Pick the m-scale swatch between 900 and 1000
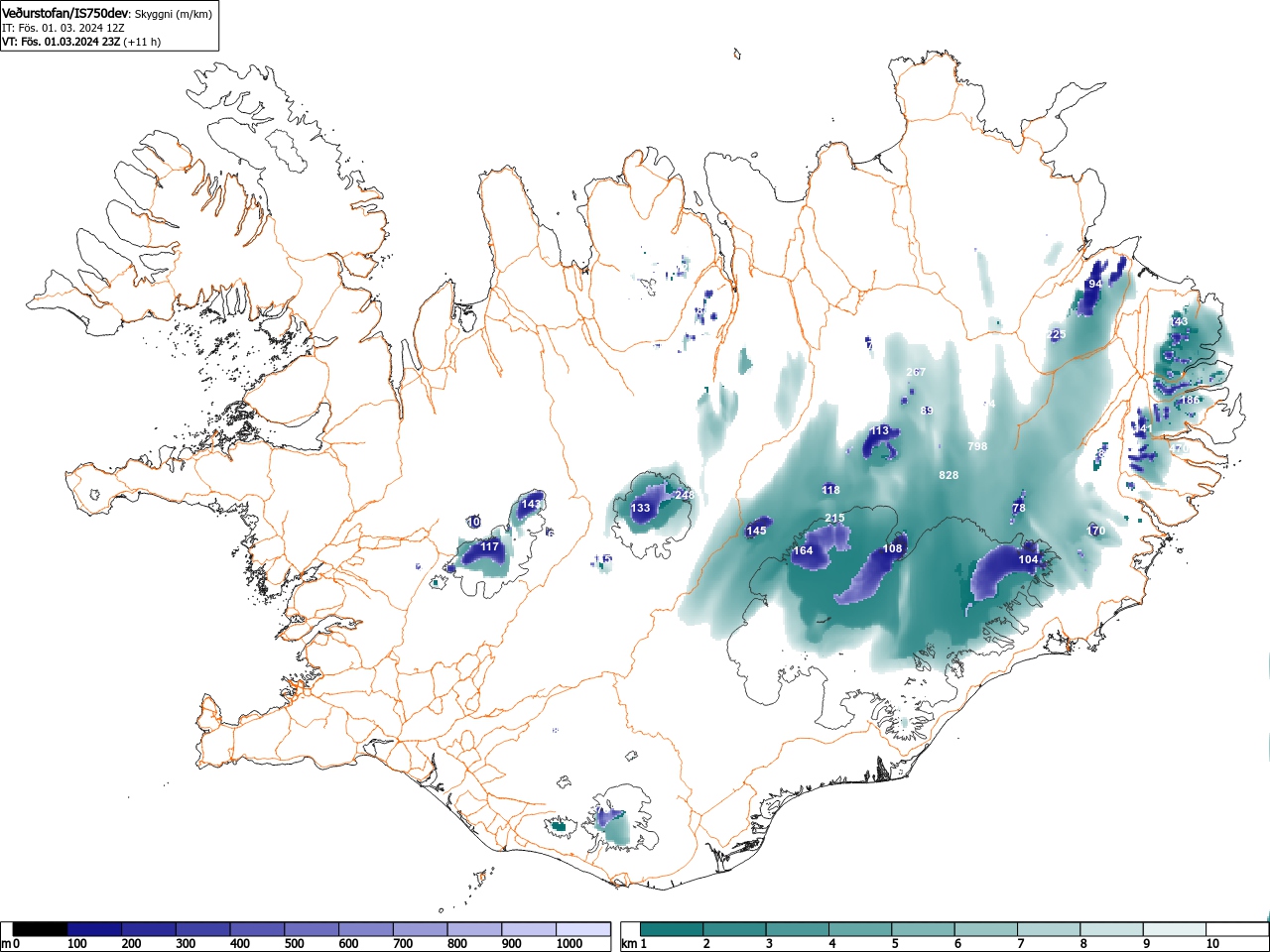 530,929
